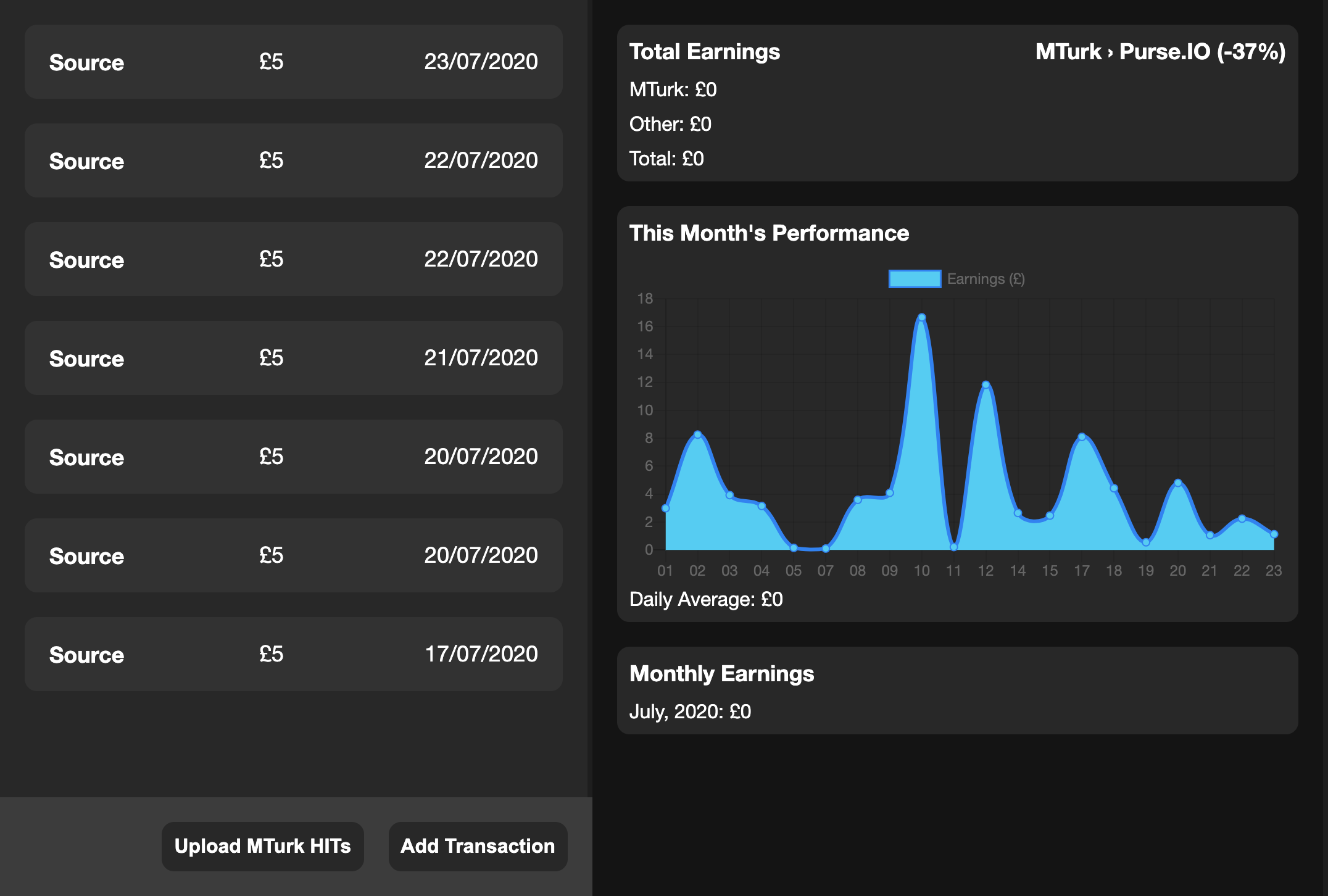Click the Daily Average £0 text
The image size is (1328, 896).
click(706, 599)
